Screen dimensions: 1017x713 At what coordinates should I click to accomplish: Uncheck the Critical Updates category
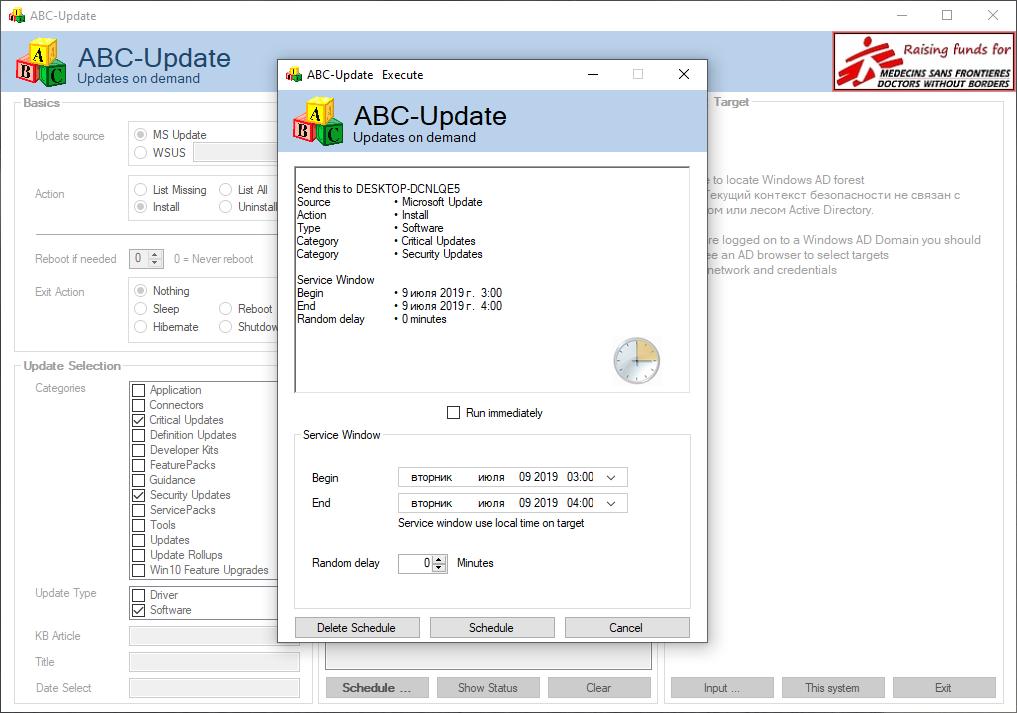(138, 420)
